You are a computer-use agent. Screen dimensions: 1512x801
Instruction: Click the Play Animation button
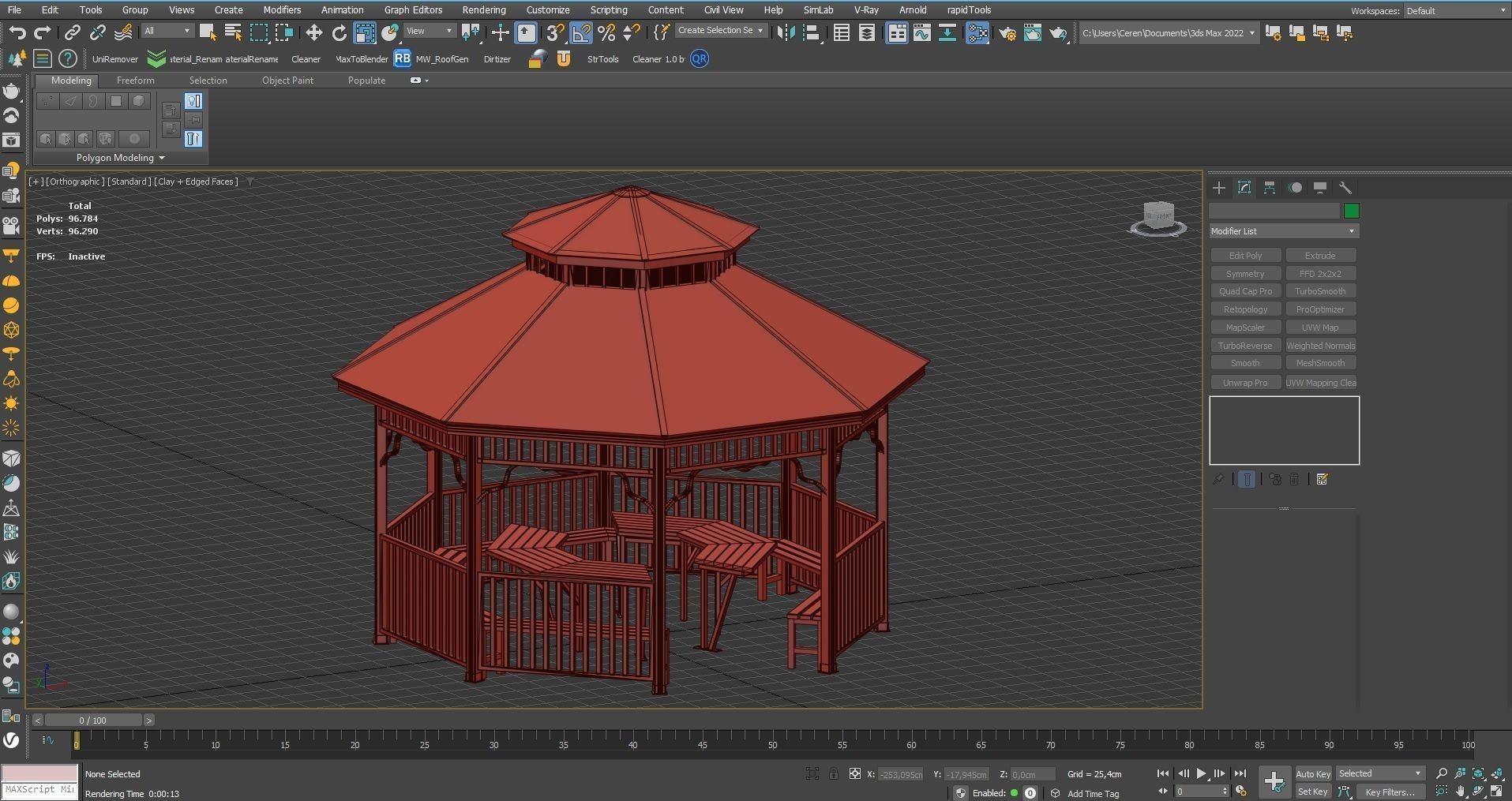(1201, 773)
